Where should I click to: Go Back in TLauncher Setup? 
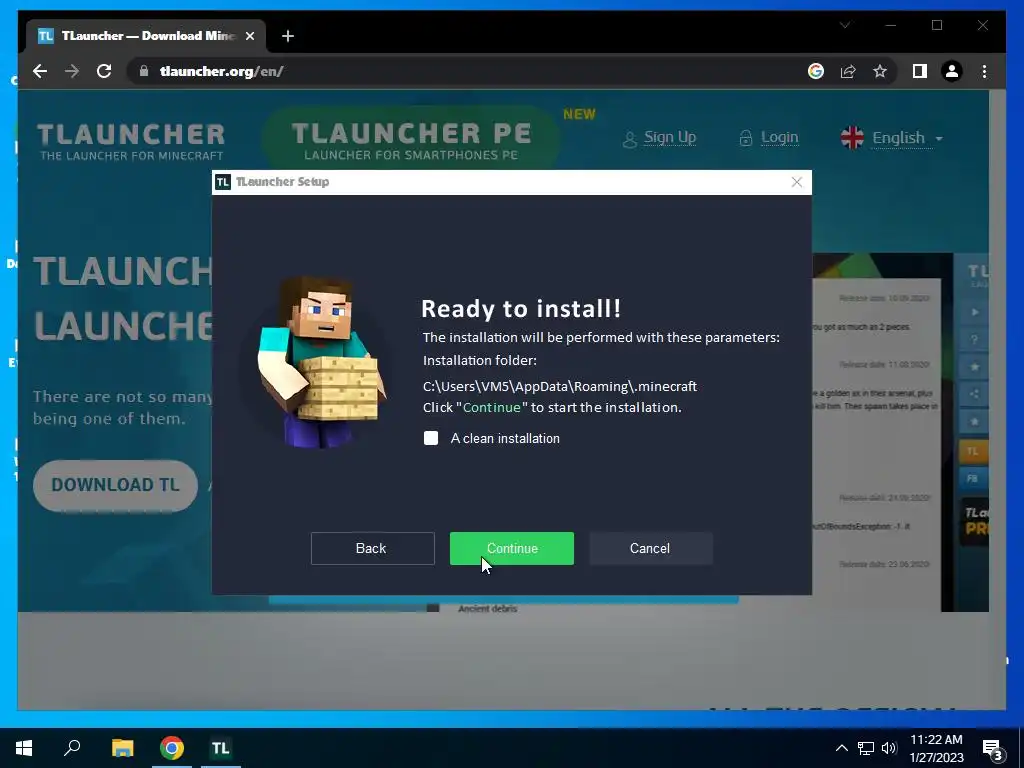pyautogui.click(x=372, y=549)
